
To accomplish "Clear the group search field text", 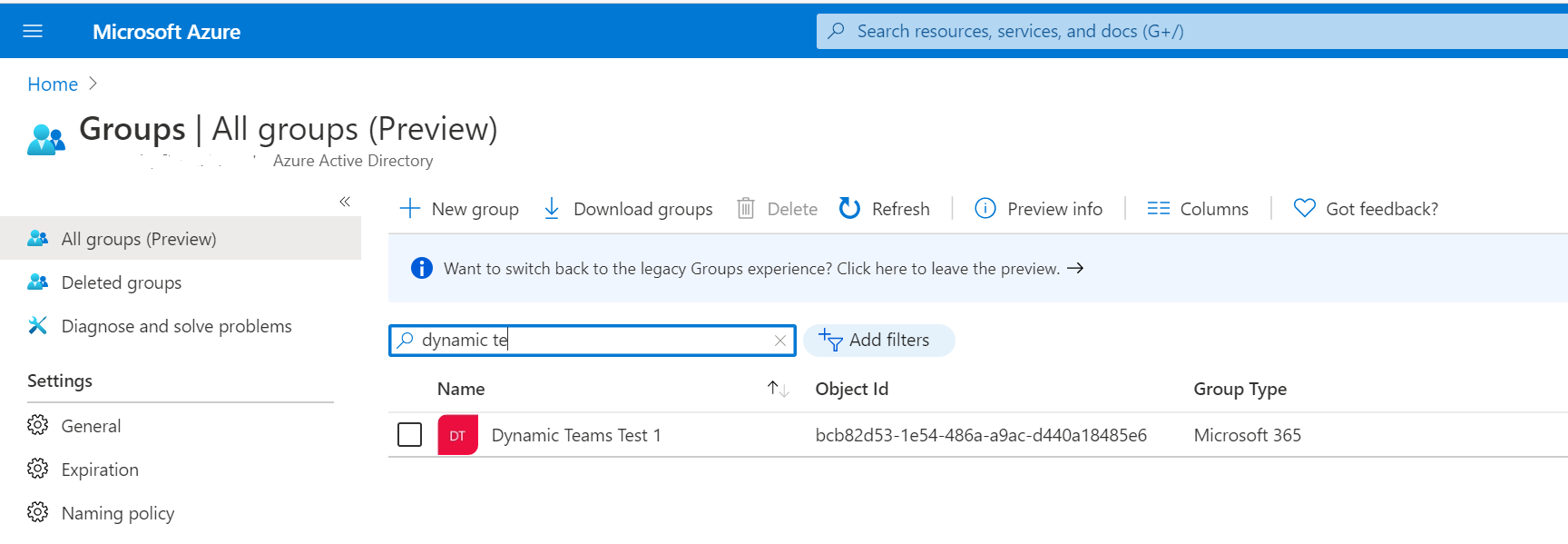I will click(x=779, y=341).
